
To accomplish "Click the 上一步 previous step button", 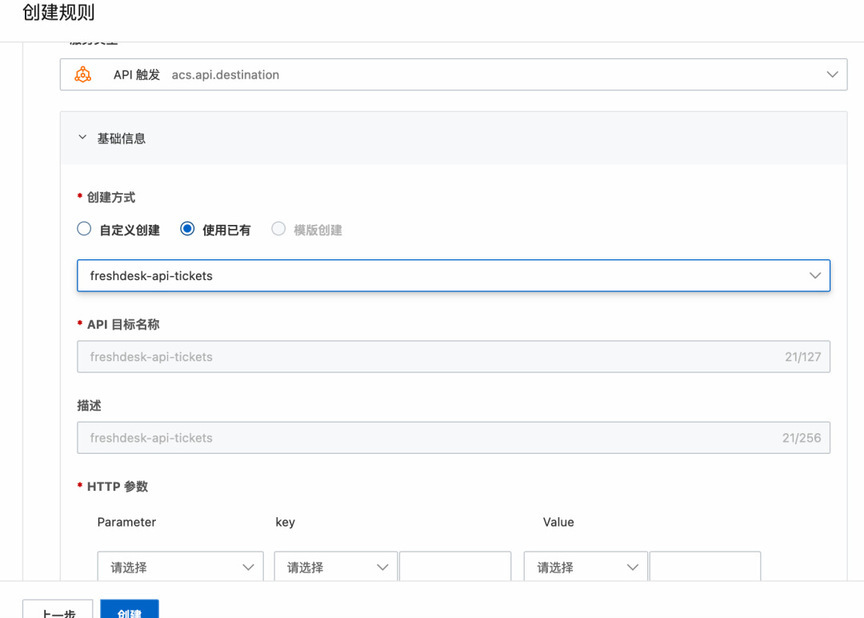I will tap(58, 610).
